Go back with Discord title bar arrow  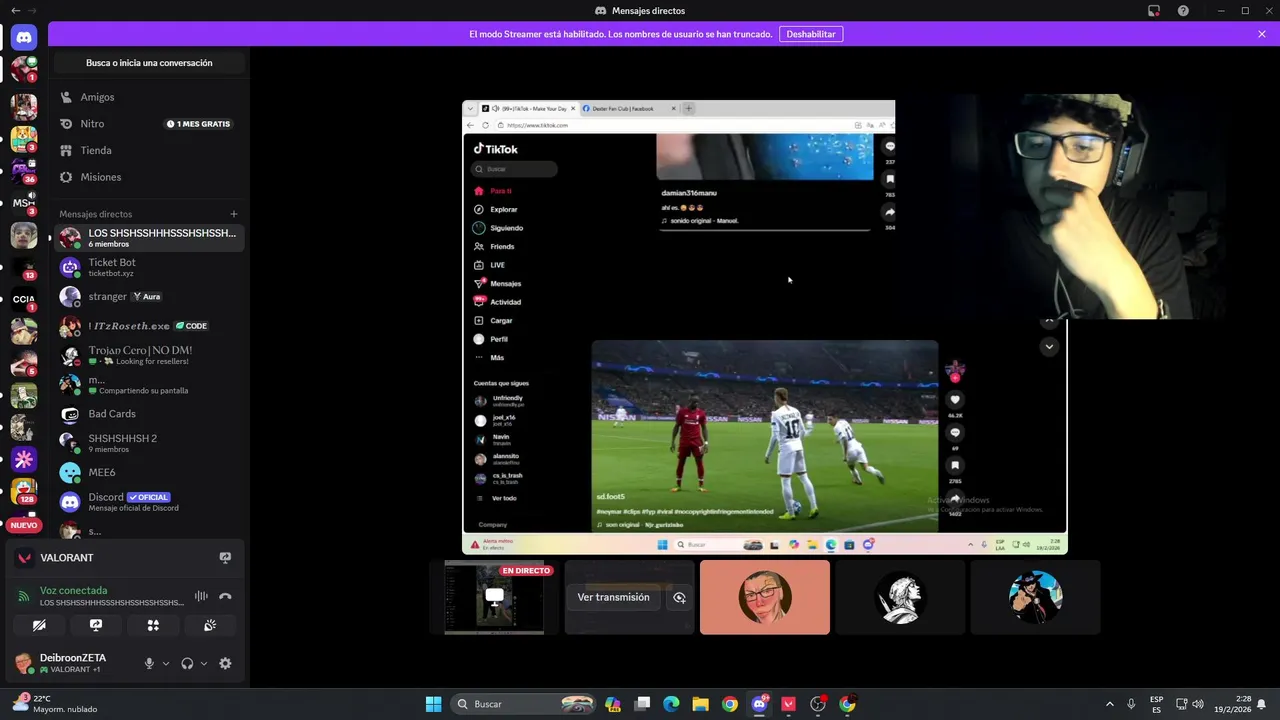[15, 11]
